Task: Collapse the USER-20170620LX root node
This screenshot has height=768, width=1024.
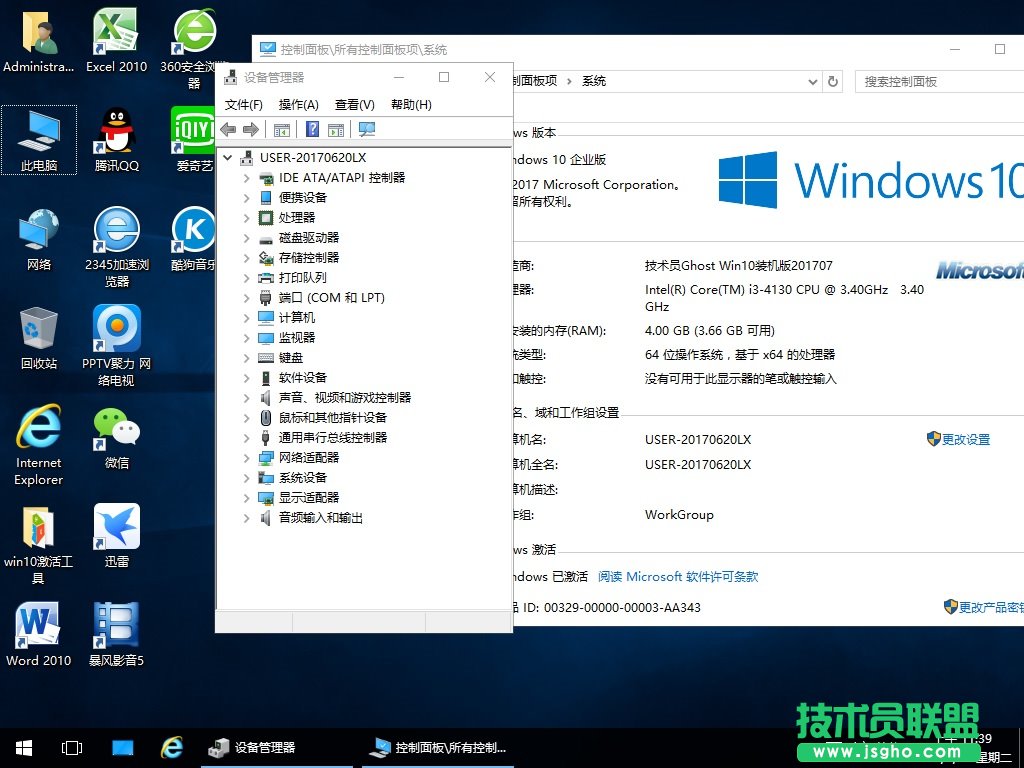Action: (x=227, y=157)
